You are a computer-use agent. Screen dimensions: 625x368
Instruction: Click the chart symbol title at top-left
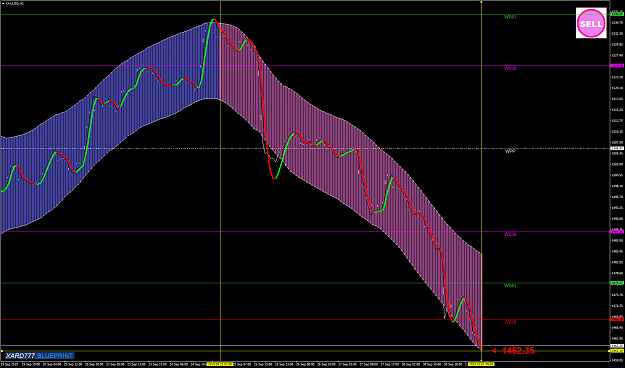pyautogui.click(x=14, y=3)
